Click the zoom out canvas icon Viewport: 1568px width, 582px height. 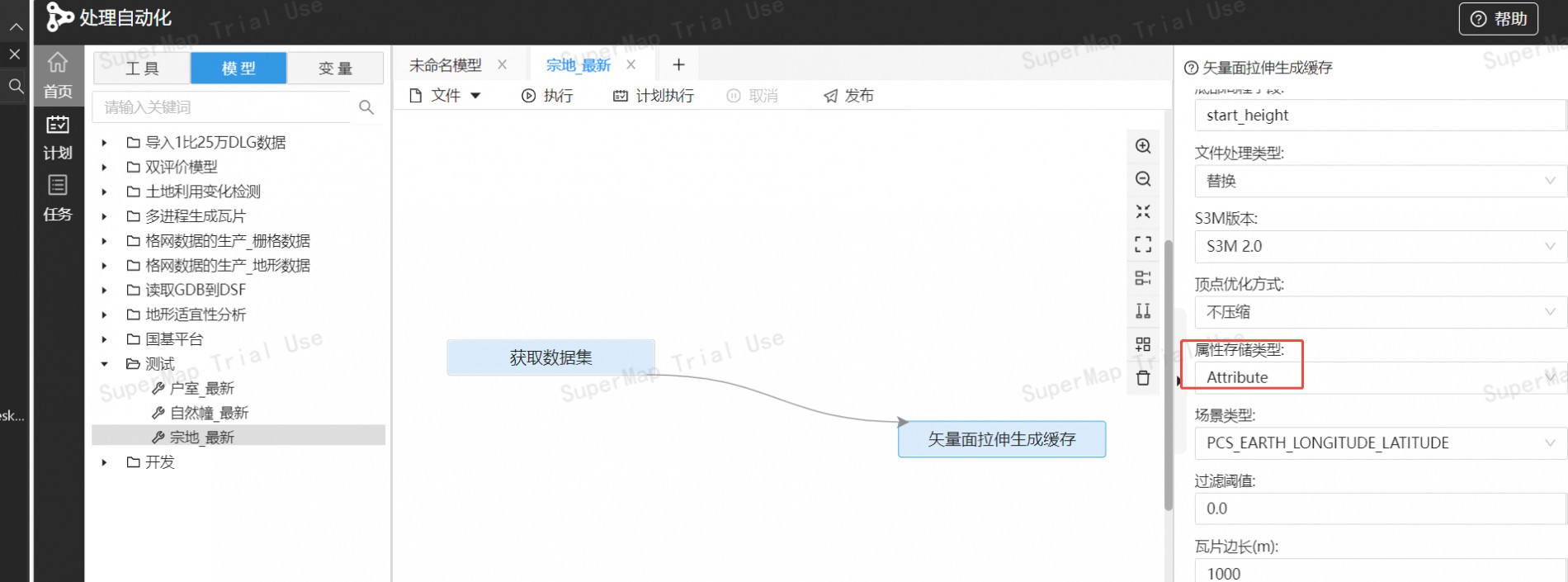(x=1143, y=179)
